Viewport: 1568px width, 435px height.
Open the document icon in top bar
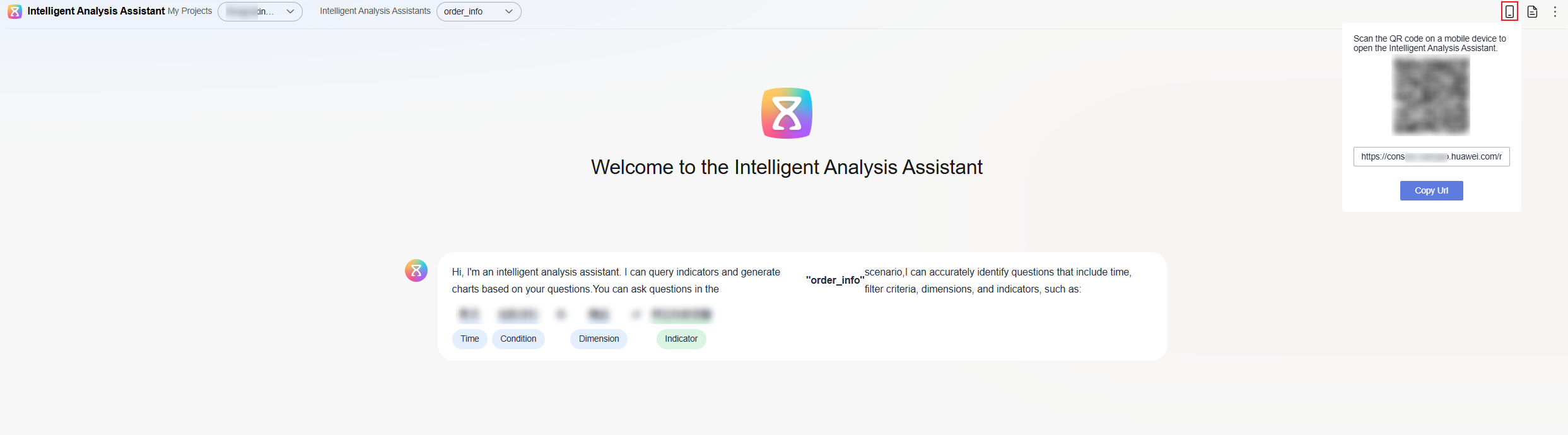(x=1532, y=11)
